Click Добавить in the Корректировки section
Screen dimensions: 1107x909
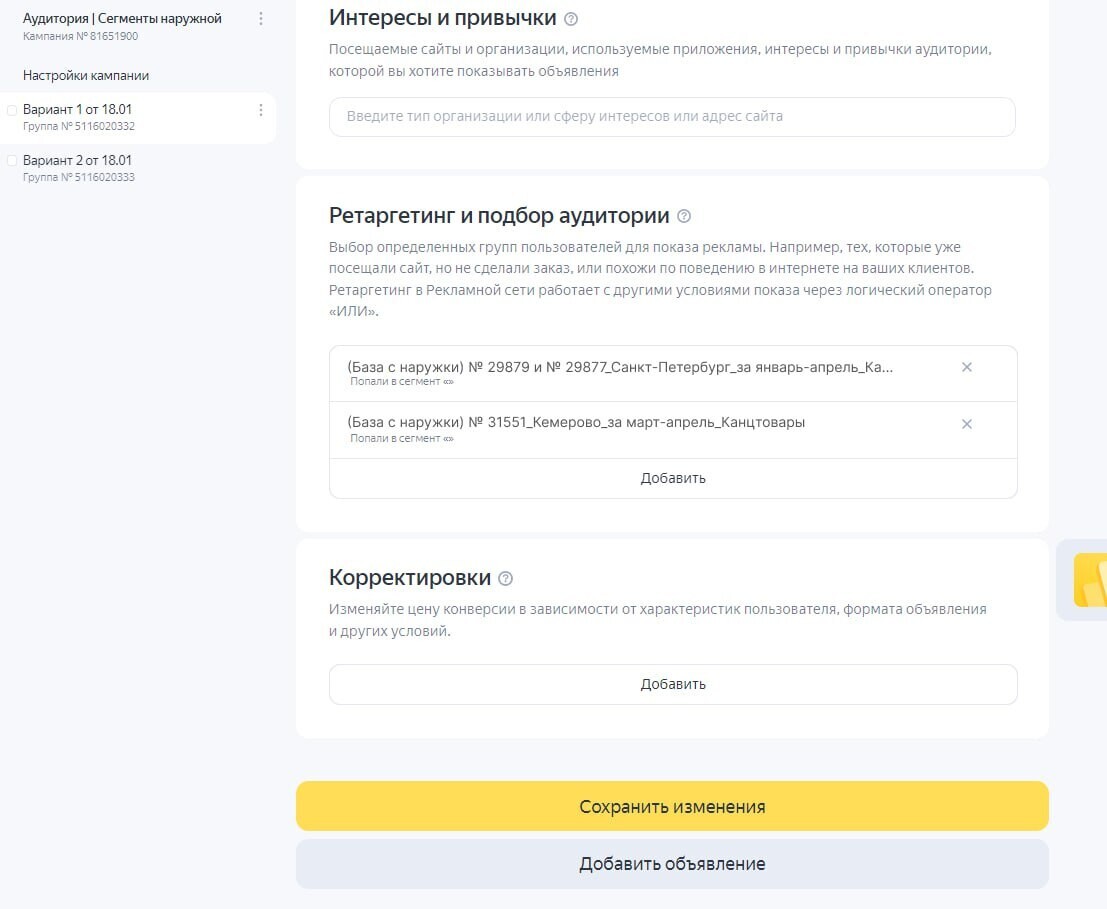[673, 684]
